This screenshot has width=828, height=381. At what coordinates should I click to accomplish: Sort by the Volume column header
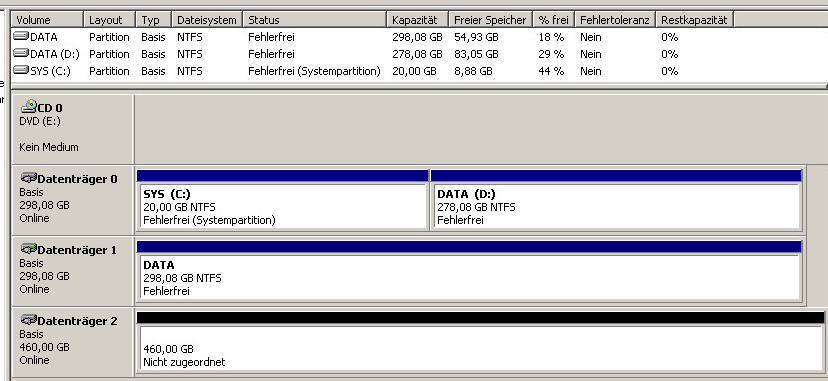[x=48, y=20]
